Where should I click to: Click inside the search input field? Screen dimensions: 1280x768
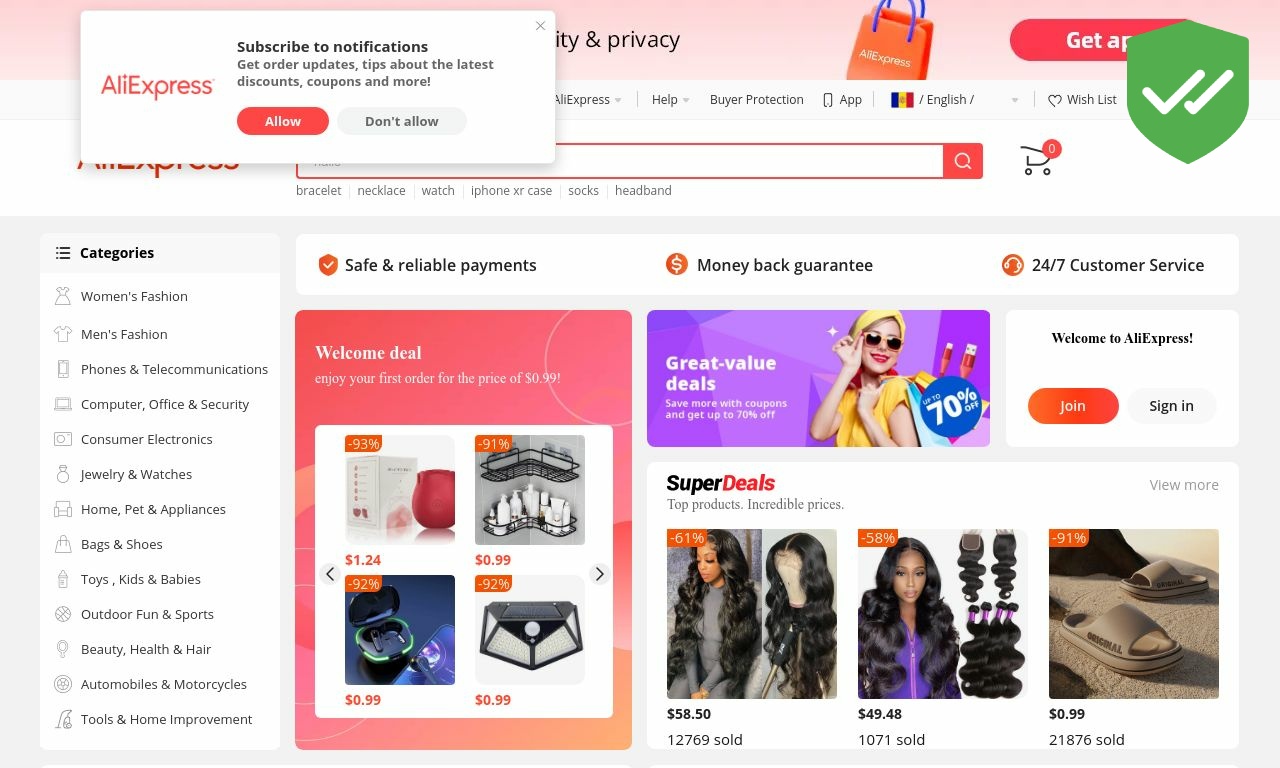(x=620, y=161)
